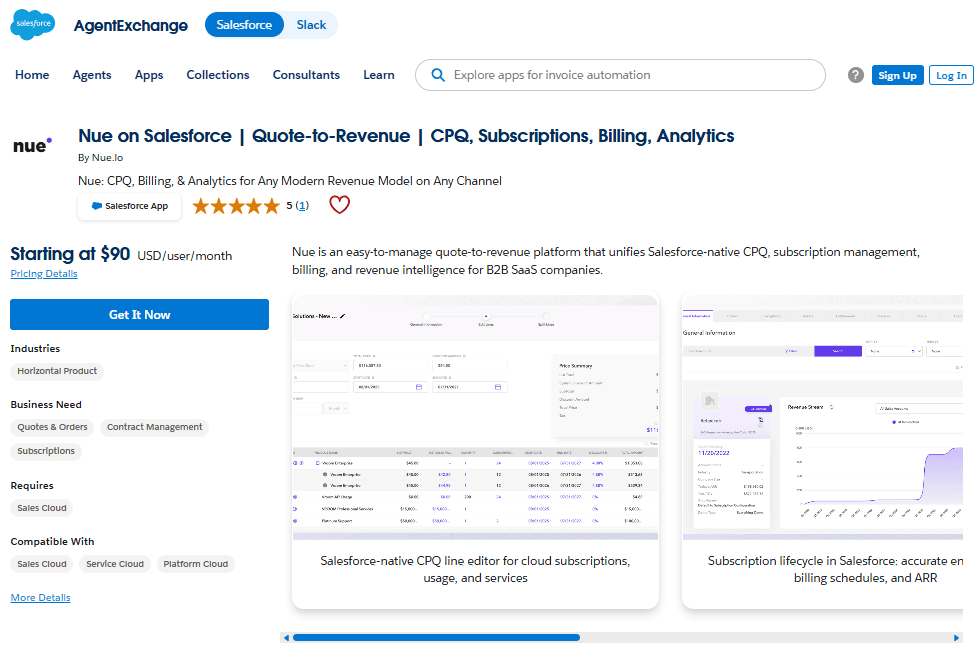The image size is (977, 646).
Task: Click the Salesforce cloud logo
Action: pos(32,25)
